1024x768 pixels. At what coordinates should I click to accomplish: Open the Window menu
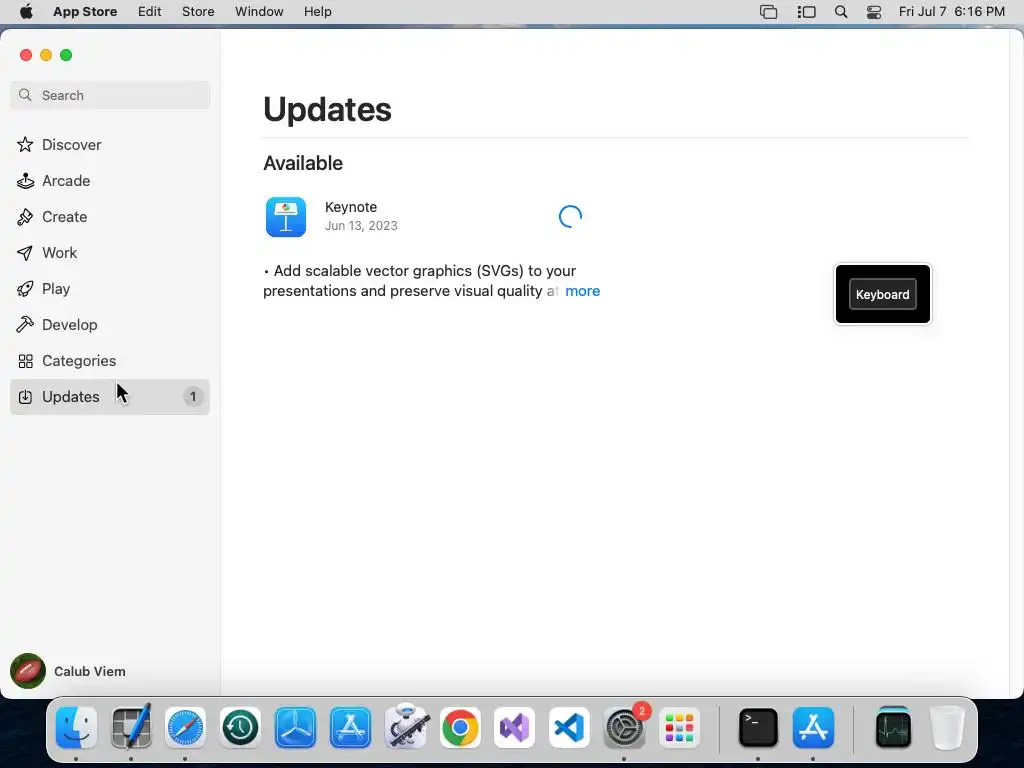click(259, 12)
